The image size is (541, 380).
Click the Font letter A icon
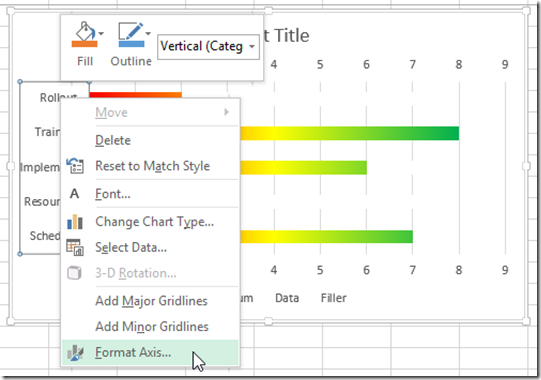[x=74, y=194]
